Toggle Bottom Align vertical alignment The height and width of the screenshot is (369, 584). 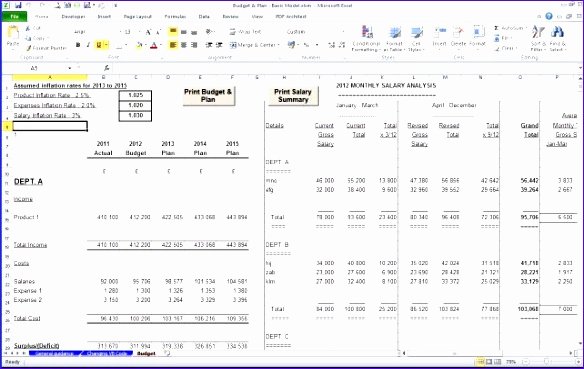pos(194,32)
